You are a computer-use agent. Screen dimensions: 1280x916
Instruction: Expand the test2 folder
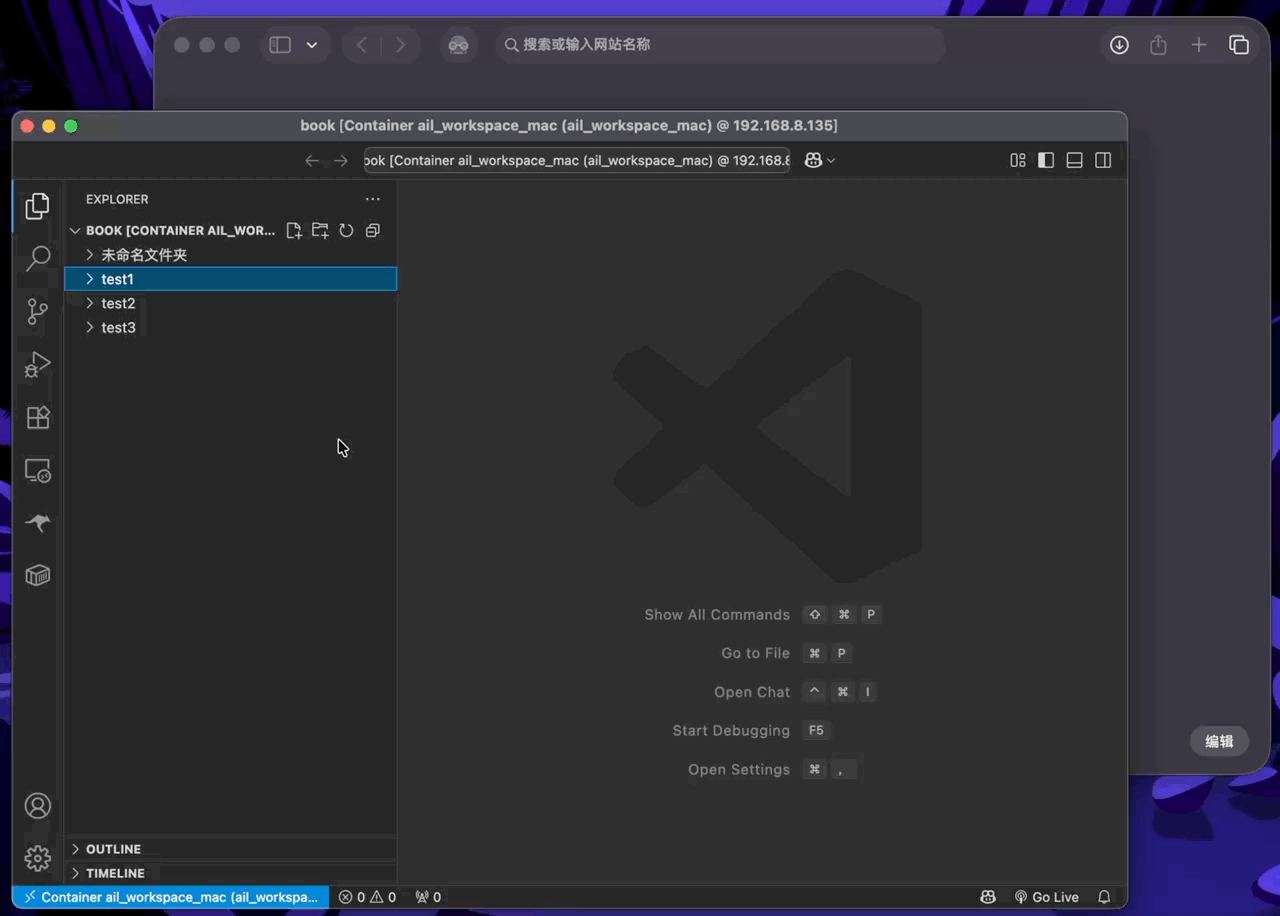[231, 303]
